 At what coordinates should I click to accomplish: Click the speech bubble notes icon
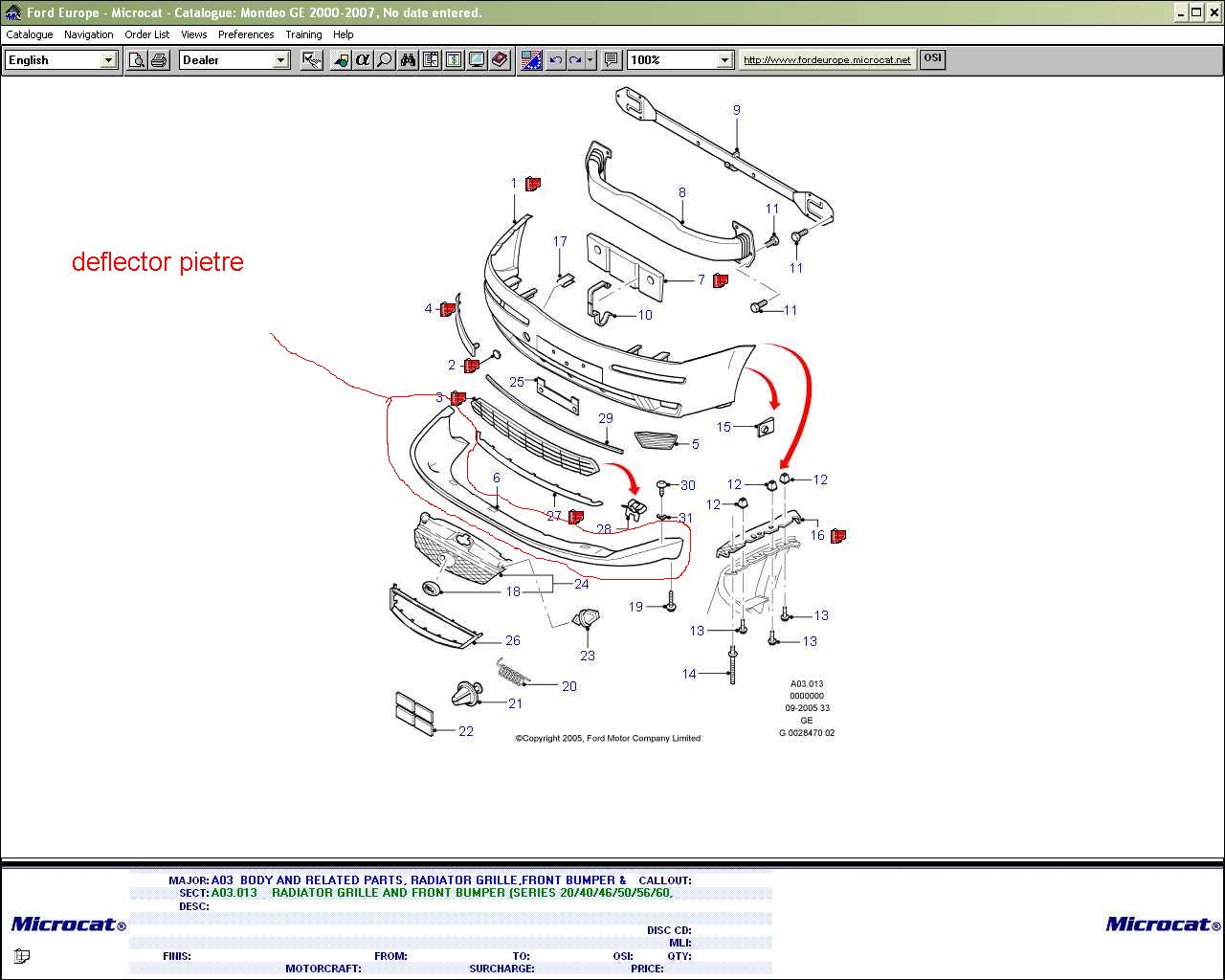[612, 60]
